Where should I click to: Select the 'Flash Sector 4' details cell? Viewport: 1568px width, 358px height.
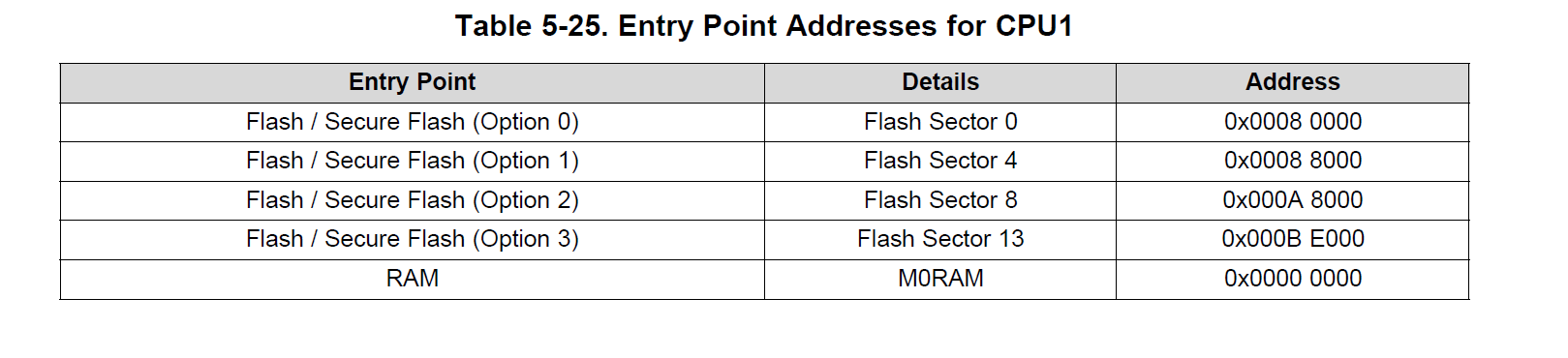tap(940, 161)
